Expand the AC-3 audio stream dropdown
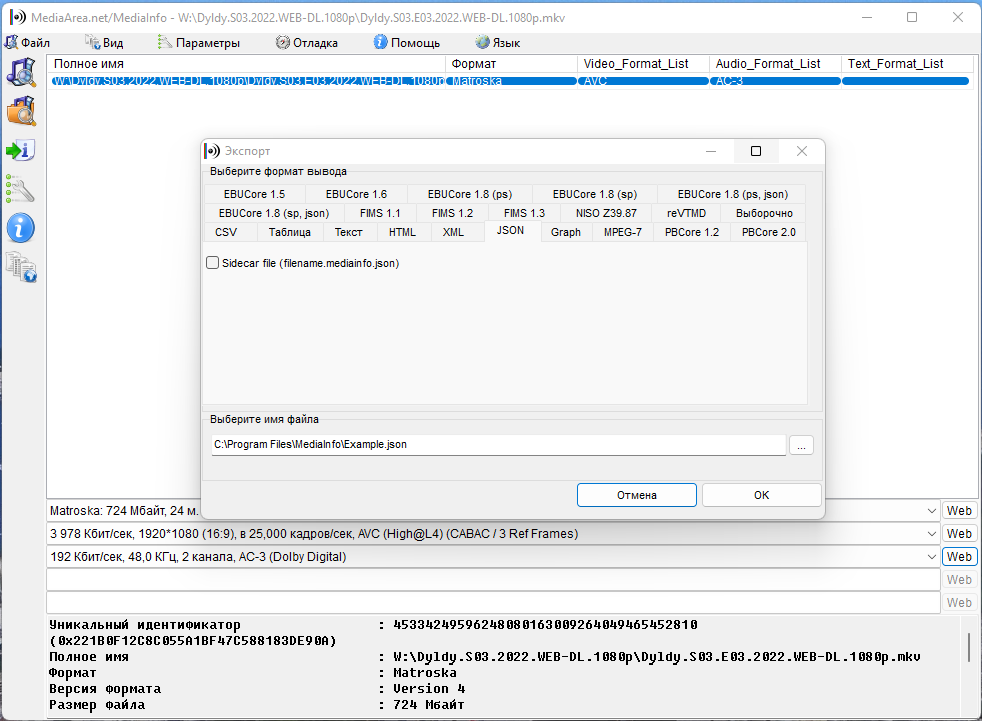 point(932,557)
